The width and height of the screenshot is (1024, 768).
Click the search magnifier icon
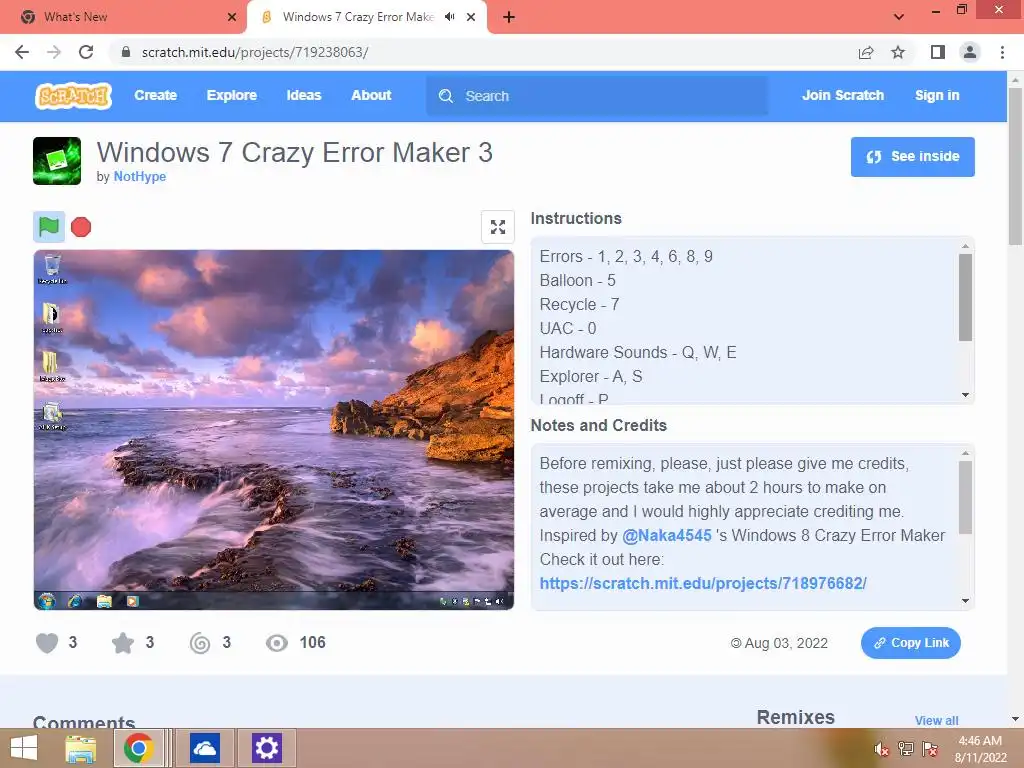coord(446,96)
